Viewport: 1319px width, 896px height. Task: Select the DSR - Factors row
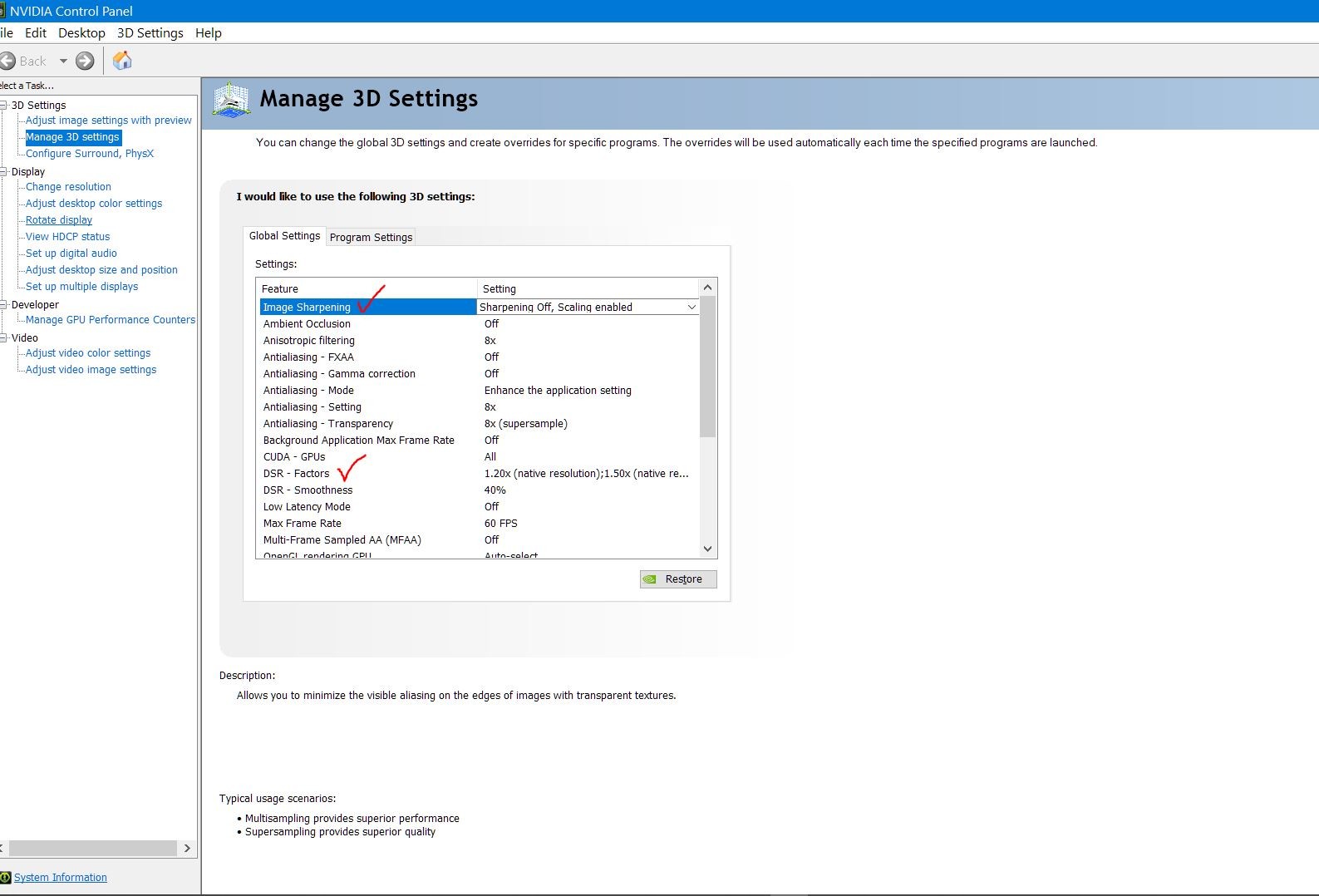480,474
